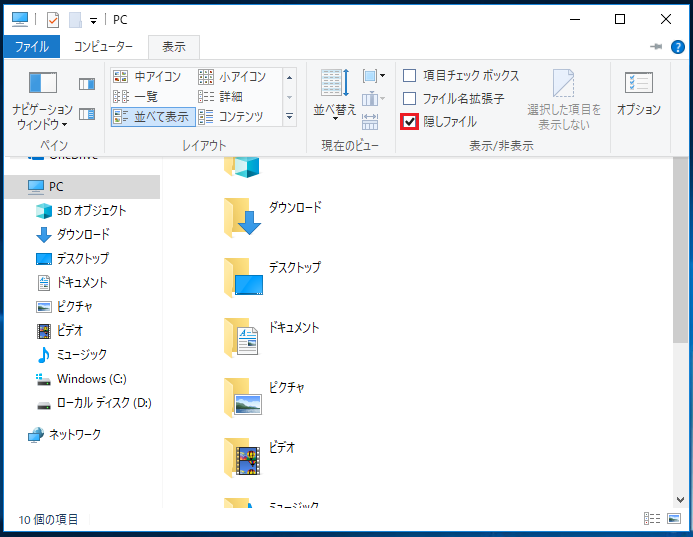Viewport: 693px width, 537px height.
Task: Click the add columns icon
Action: pyautogui.click(x=373, y=99)
